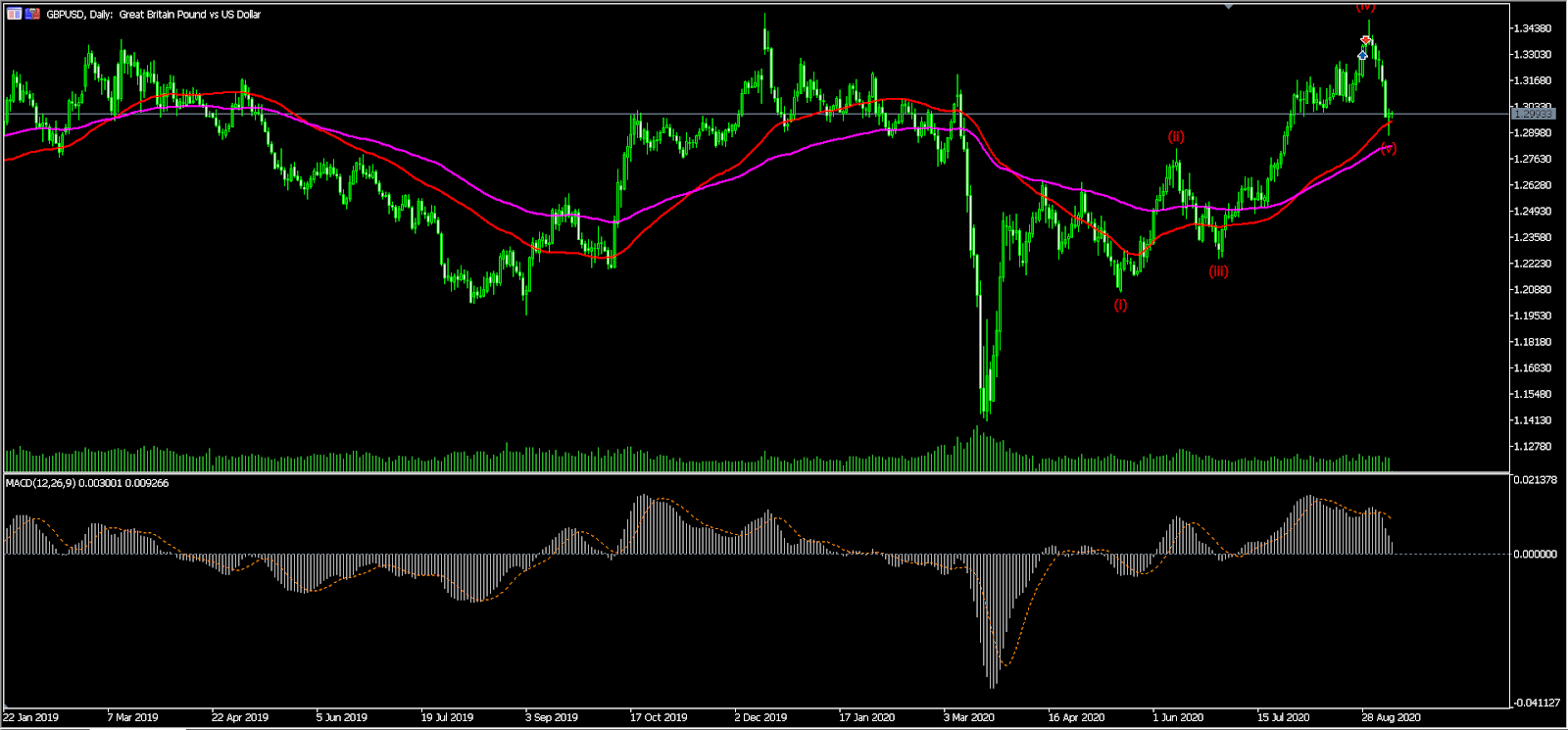The image size is (1568, 730).
Task: Select the red sell arrow on the chart
Action: click(x=1366, y=40)
